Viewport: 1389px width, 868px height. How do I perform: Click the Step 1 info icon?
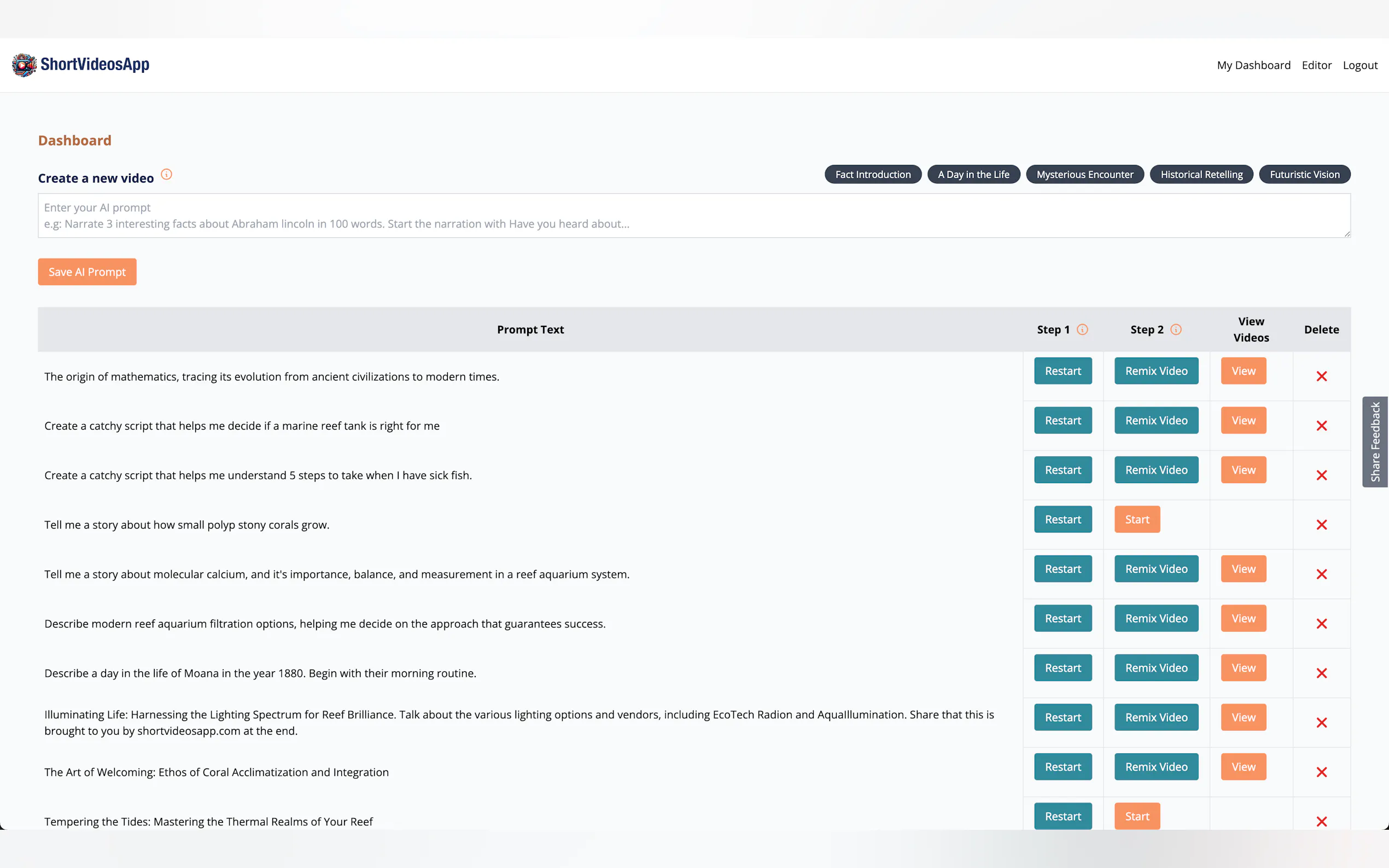coord(1082,330)
